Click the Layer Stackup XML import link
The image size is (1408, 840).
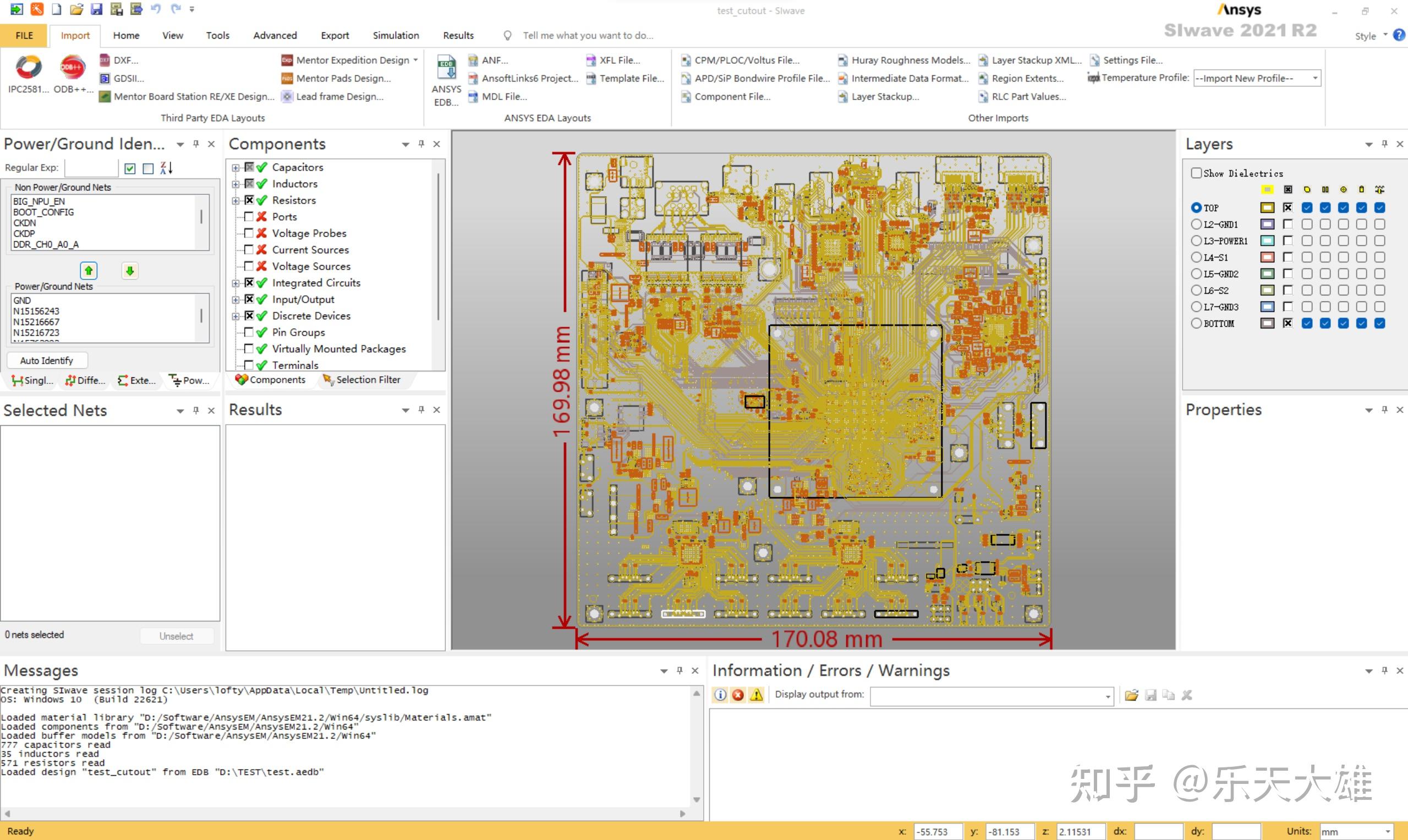point(1036,60)
